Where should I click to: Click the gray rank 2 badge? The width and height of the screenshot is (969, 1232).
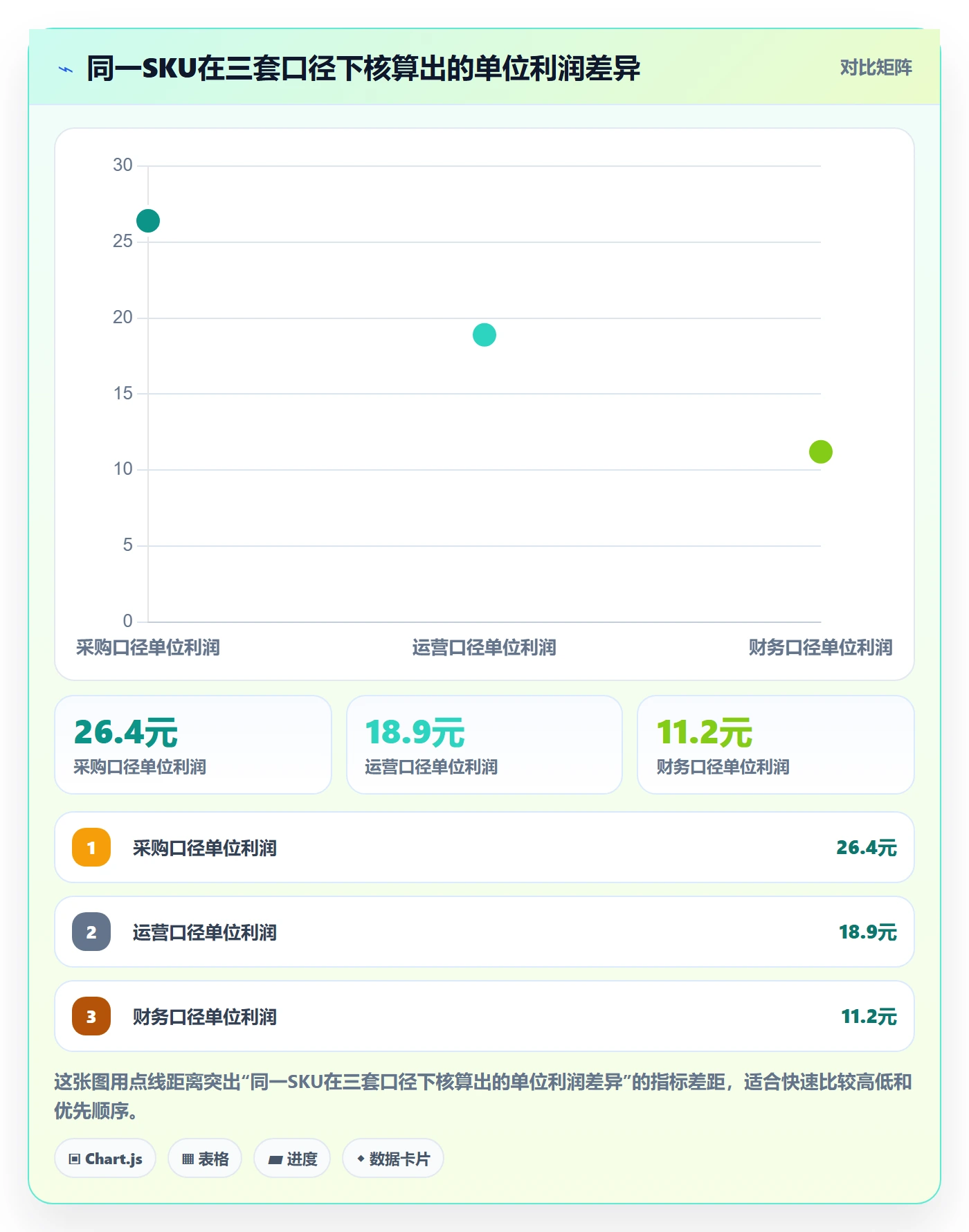click(x=91, y=932)
